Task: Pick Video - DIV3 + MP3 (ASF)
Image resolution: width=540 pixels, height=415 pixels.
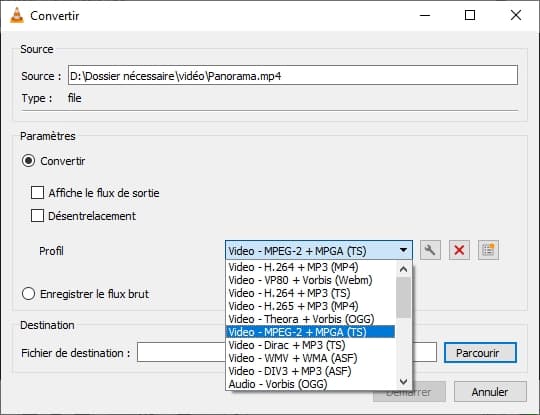Action: [x=310, y=371]
